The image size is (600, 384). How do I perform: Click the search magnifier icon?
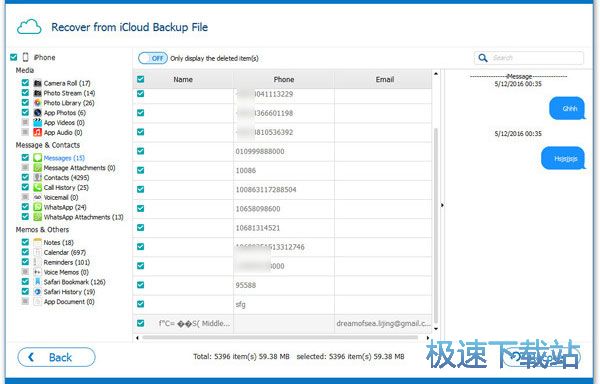click(x=483, y=58)
